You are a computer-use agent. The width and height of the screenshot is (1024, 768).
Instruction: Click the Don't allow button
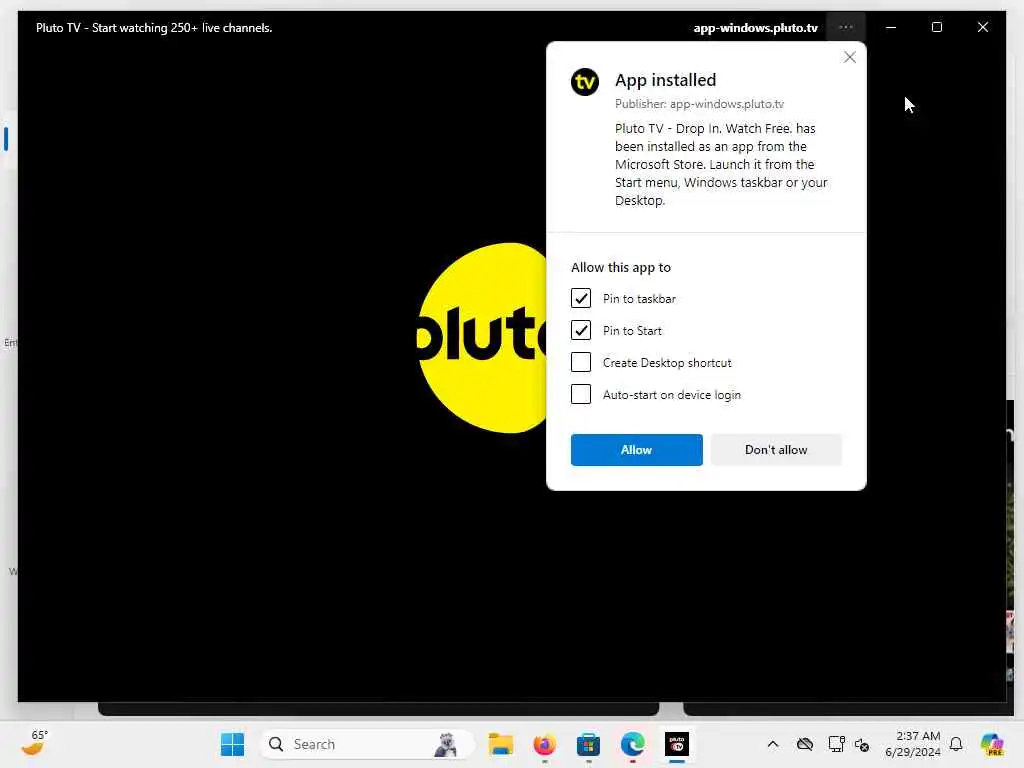tap(776, 450)
